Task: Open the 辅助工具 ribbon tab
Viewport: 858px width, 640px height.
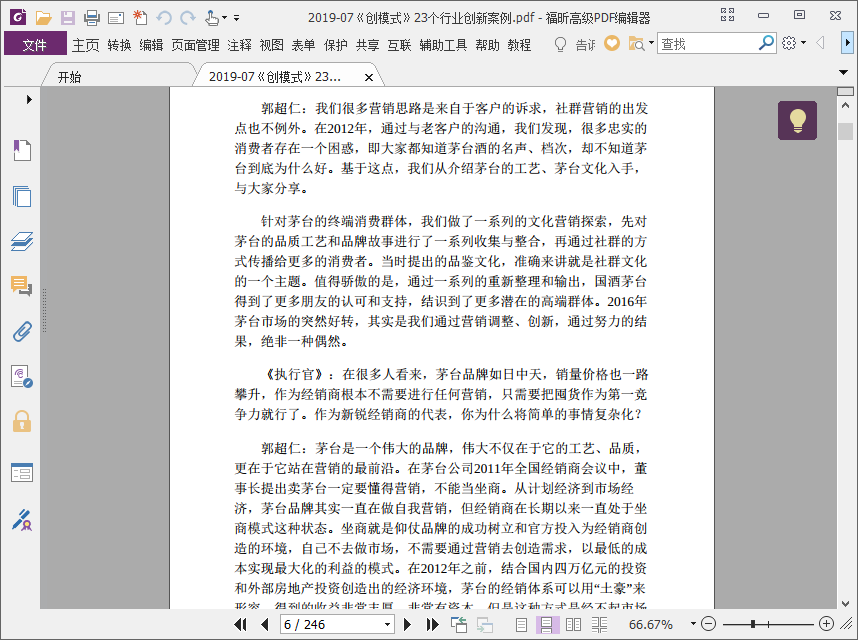Action: [443, 45]
